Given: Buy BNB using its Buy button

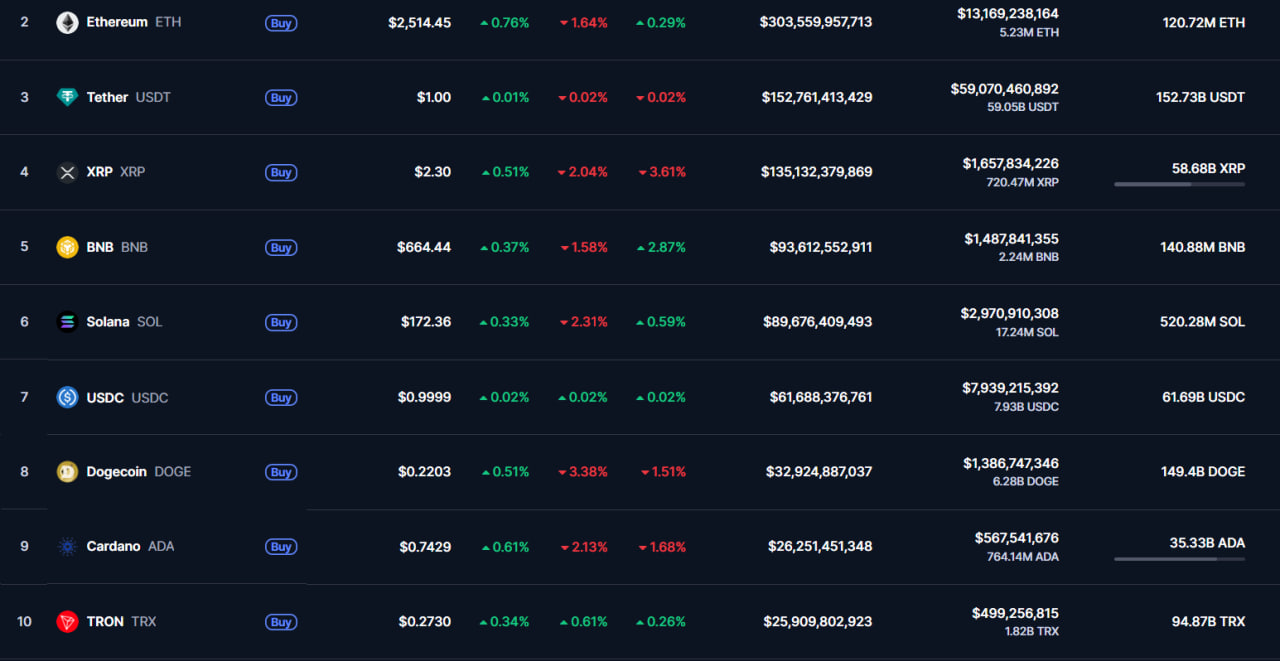Looking at the screenshot, I should [281, 248].
